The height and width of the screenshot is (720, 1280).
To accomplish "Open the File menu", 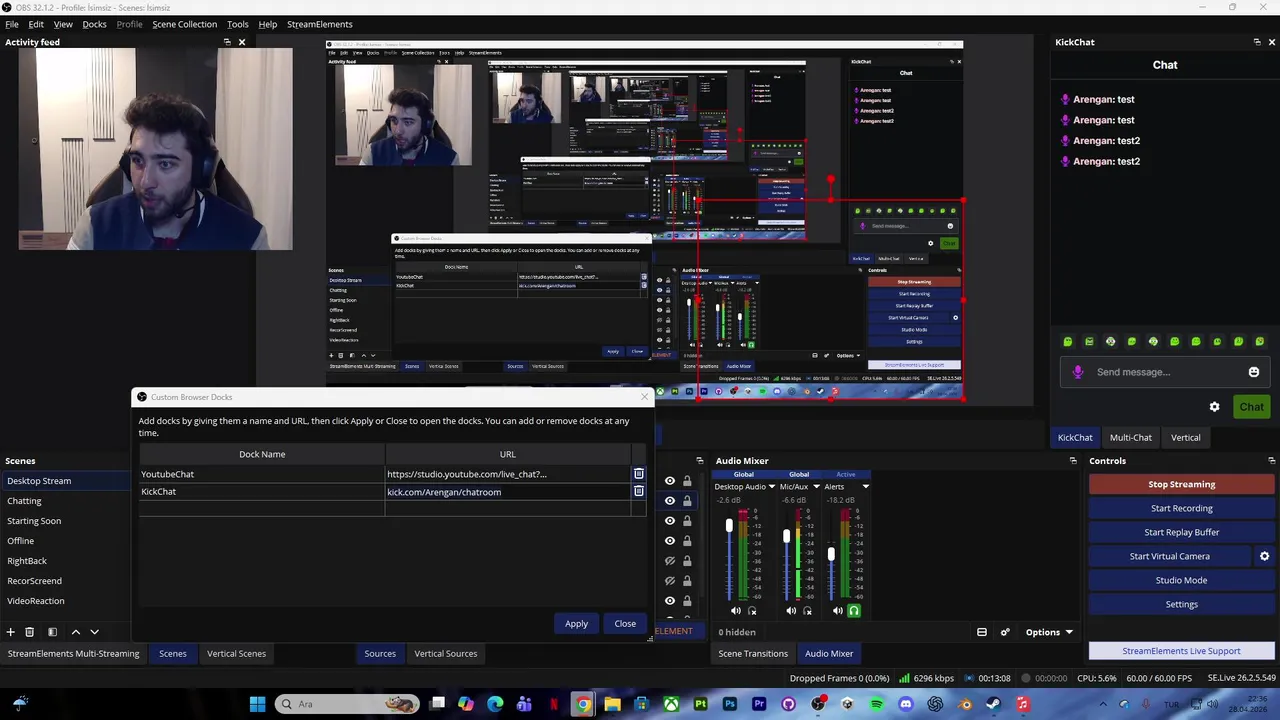I will pos(12,24).
